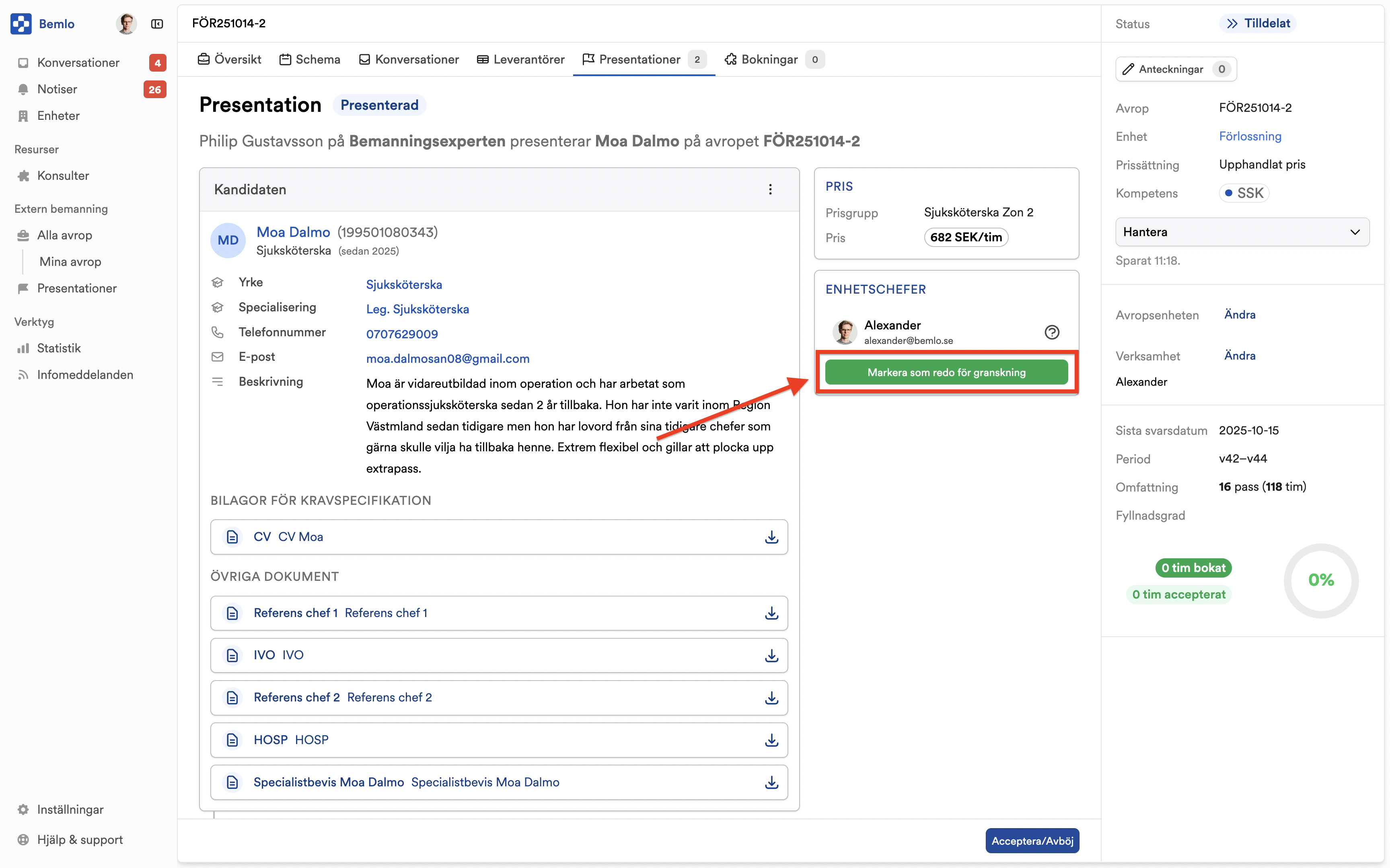Click the Presenterad status label
This screenshot has height=868, width=1390.
pyautogui.click(x=379, y=105)
